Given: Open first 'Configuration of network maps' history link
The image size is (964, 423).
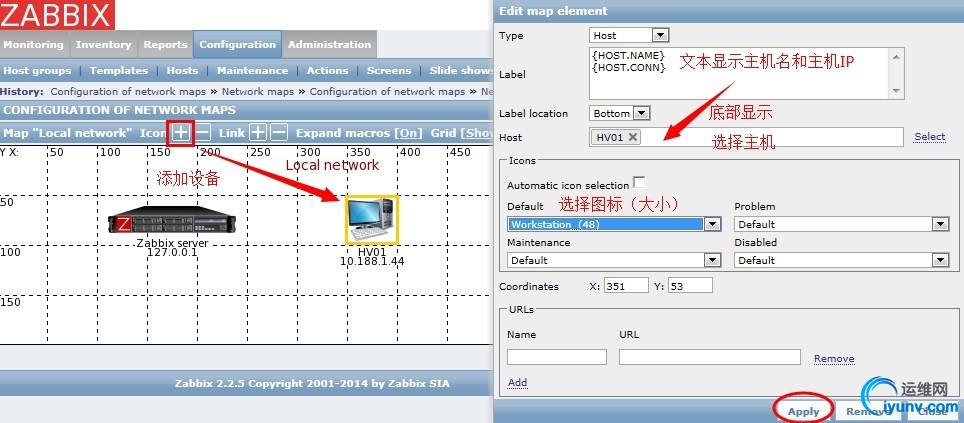Looking at the screenshot, I should (128, 91).
